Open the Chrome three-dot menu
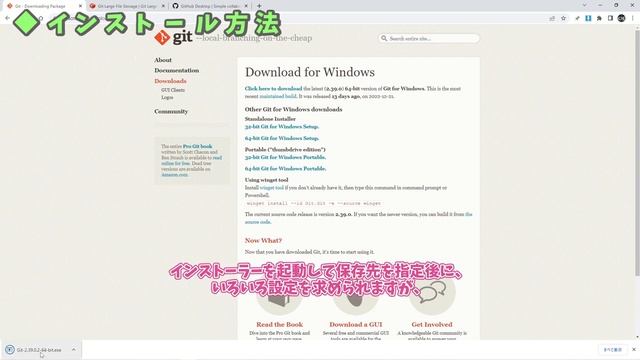 click(633, 18)
